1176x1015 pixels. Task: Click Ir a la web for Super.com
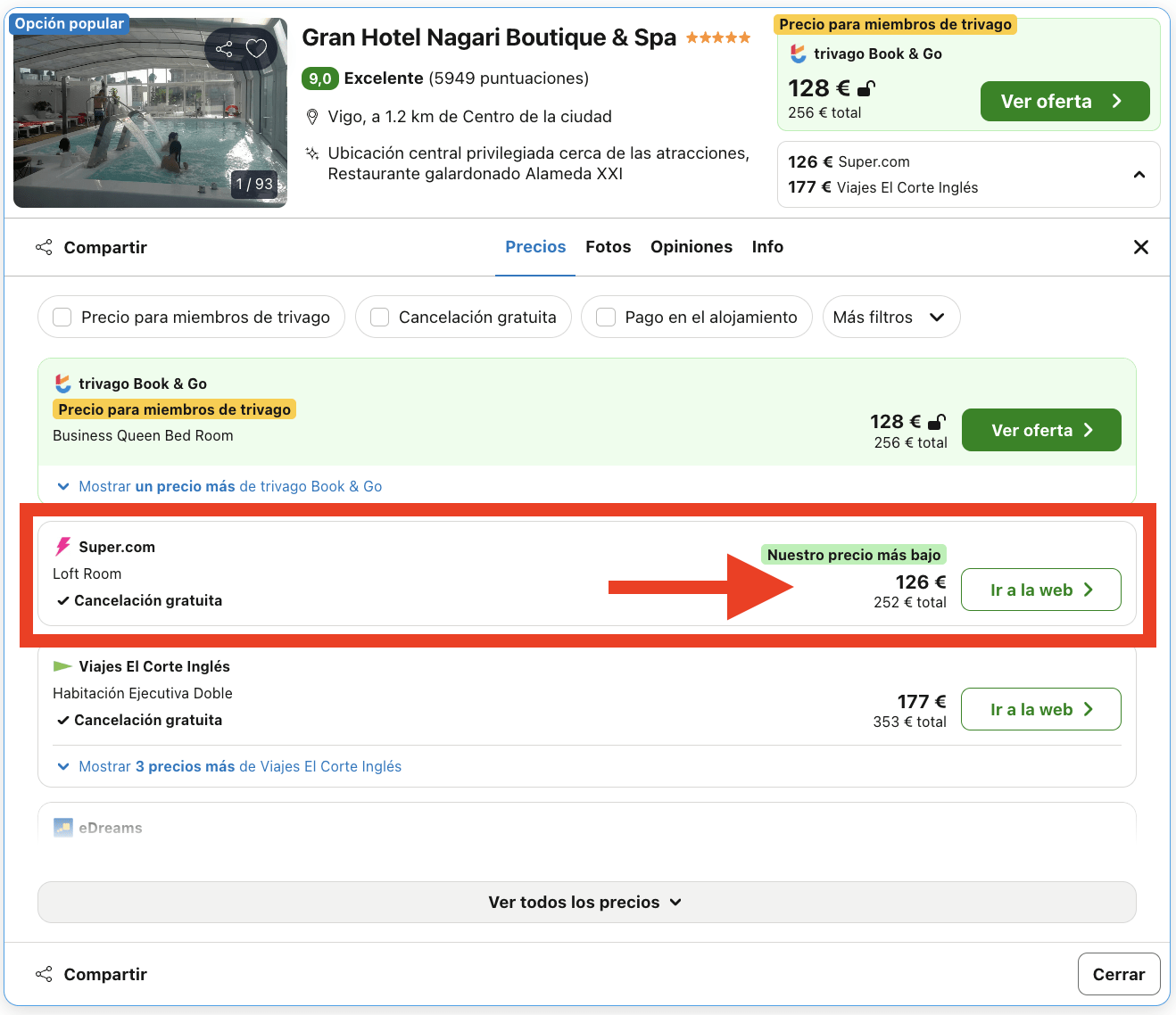pos(1040,590)
